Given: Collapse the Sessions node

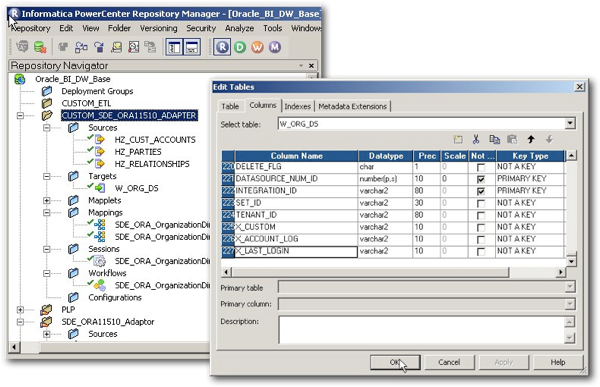Looking at the screenshot, I should click(47, 249).
